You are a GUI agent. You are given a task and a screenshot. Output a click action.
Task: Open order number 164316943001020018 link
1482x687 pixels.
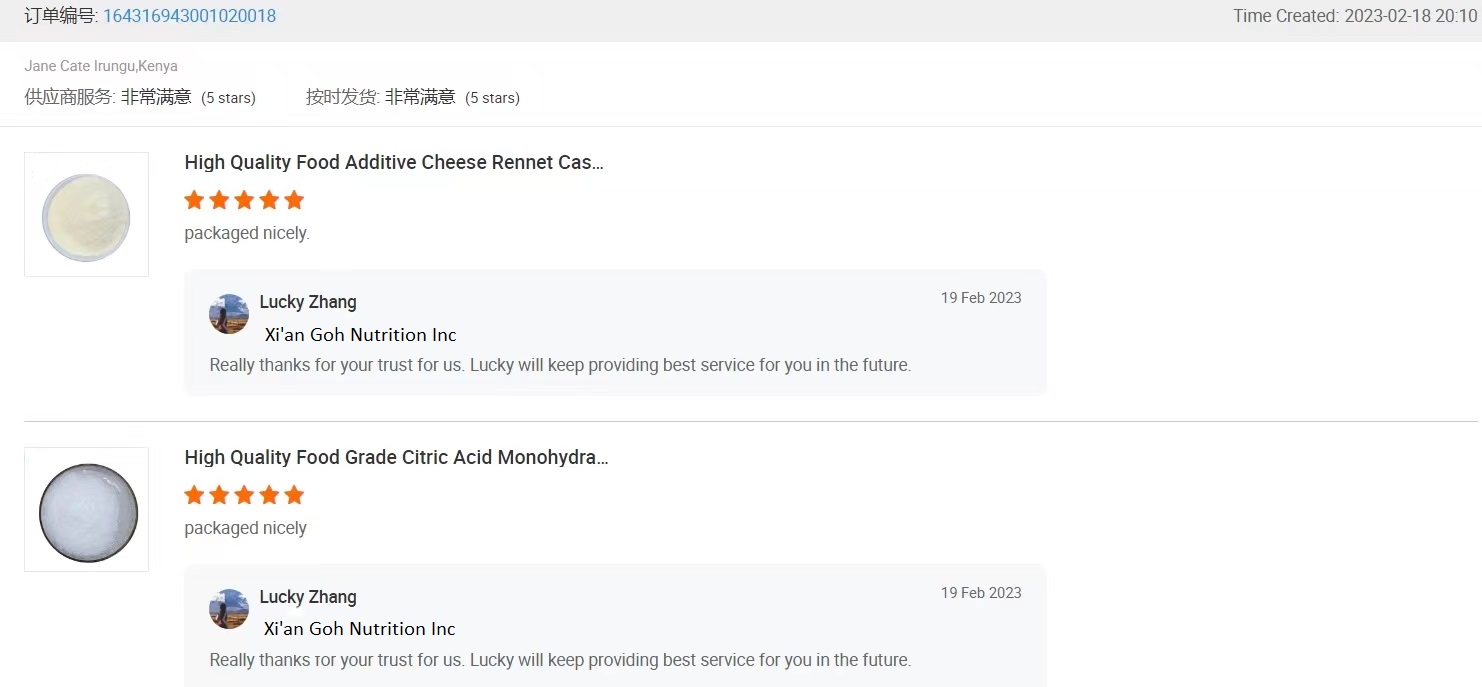[189, 16]
